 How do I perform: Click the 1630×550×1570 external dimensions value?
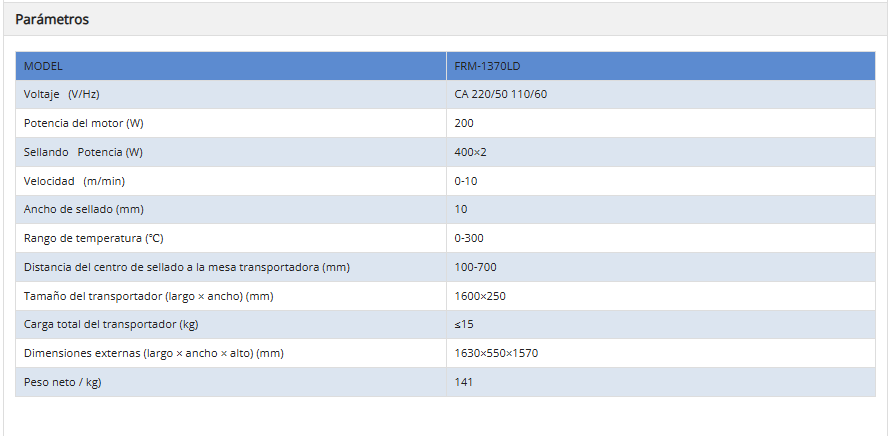click(x=497, y=353)
